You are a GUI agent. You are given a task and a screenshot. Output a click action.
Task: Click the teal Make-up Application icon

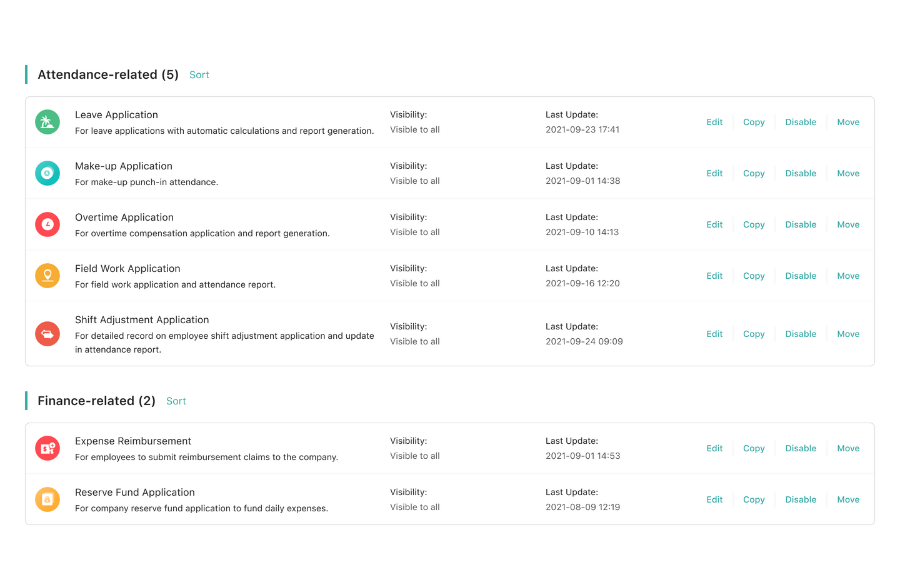pyautogui.click(x=48, y=173)
